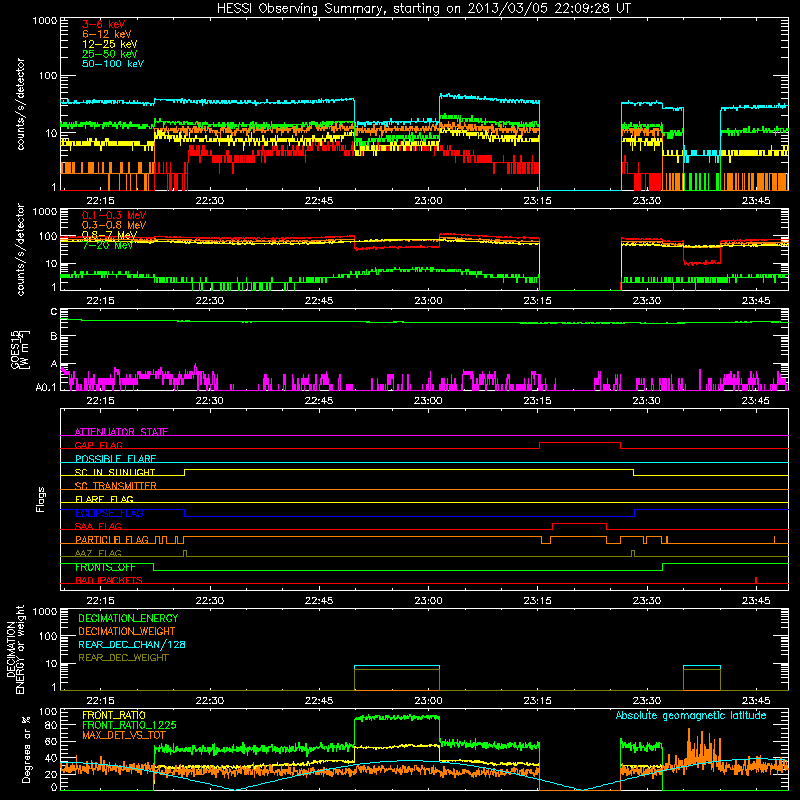The height and width of the screenshot is (800, 800).
Task: Click the PARTICLE_FLAG label
Action: click(112, 539)
